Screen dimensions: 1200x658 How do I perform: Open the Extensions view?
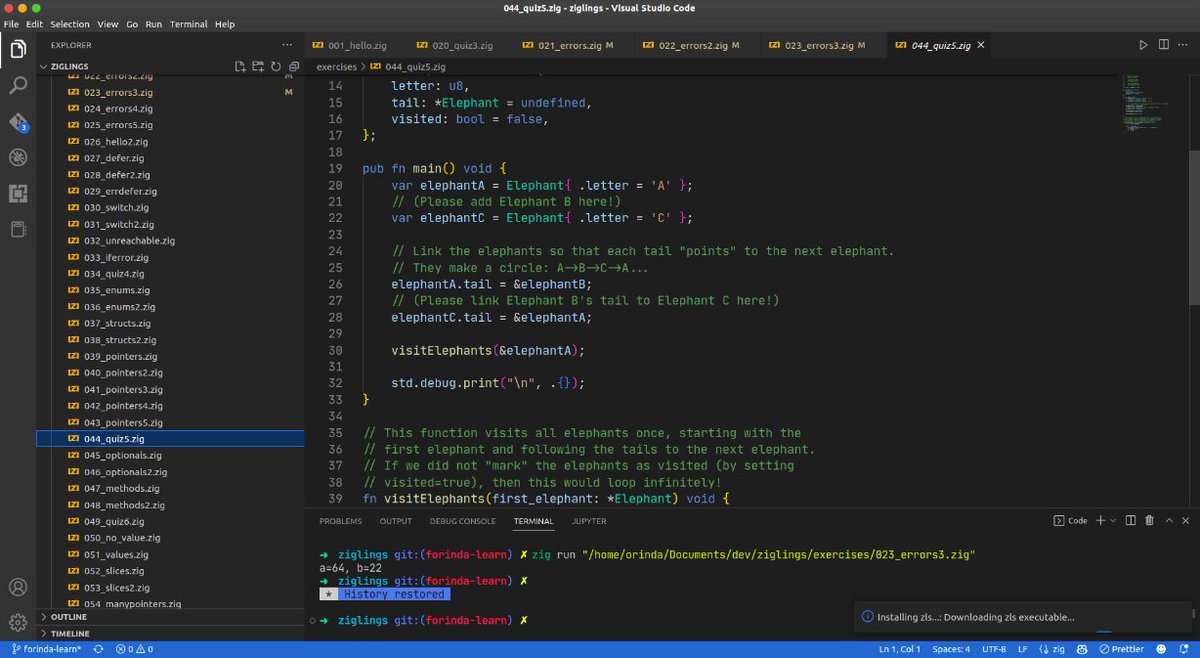pos(17,193)
